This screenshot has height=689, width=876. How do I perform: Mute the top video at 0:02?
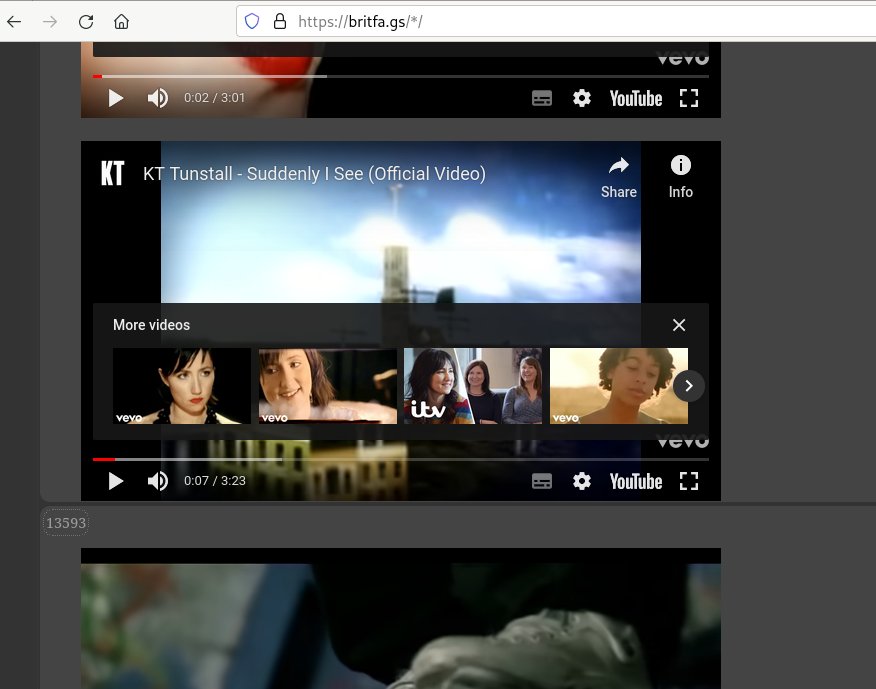(x=158, y=98)
